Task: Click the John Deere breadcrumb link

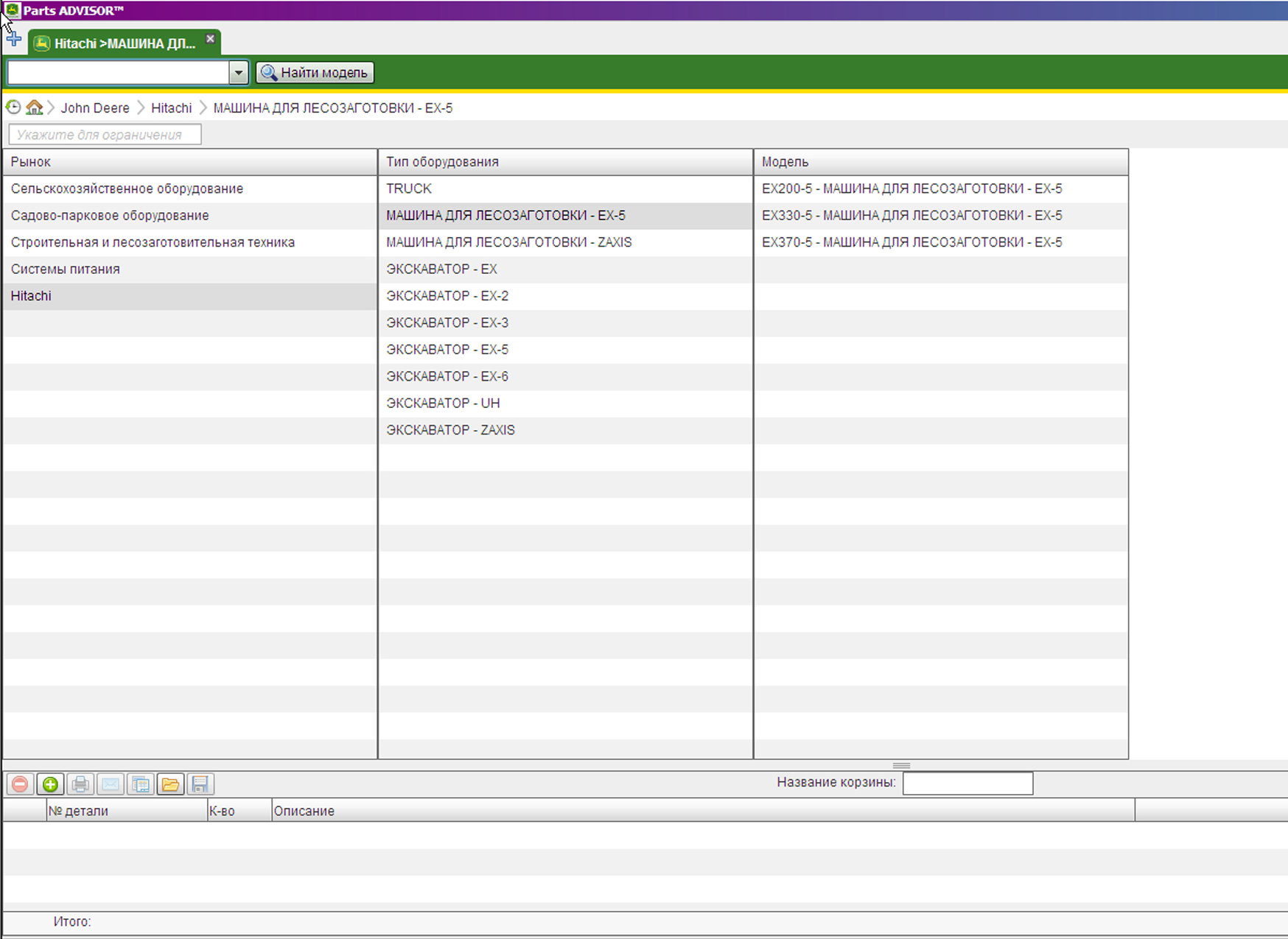Action: coord(95,108)
